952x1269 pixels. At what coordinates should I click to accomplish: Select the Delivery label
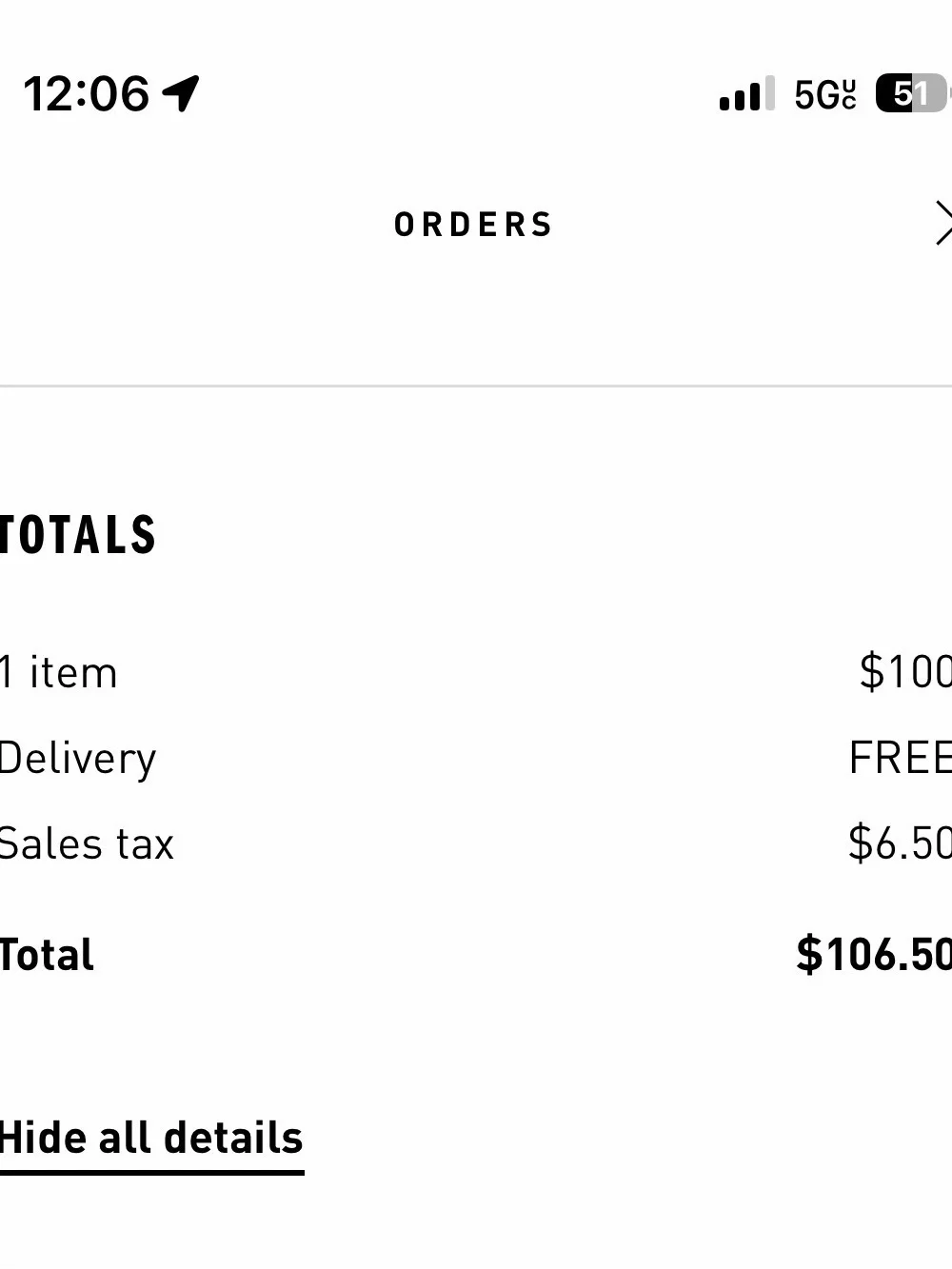(x=78, y=760)
